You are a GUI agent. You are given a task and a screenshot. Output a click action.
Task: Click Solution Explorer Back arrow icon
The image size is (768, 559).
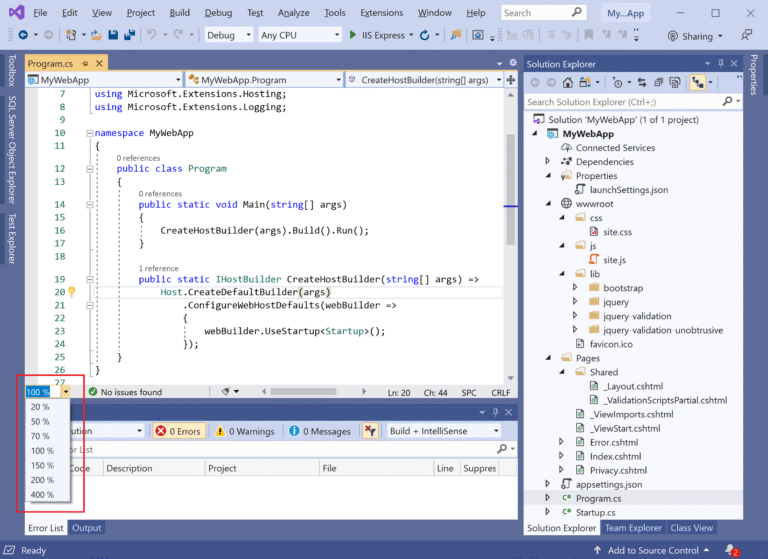(535, 83)
